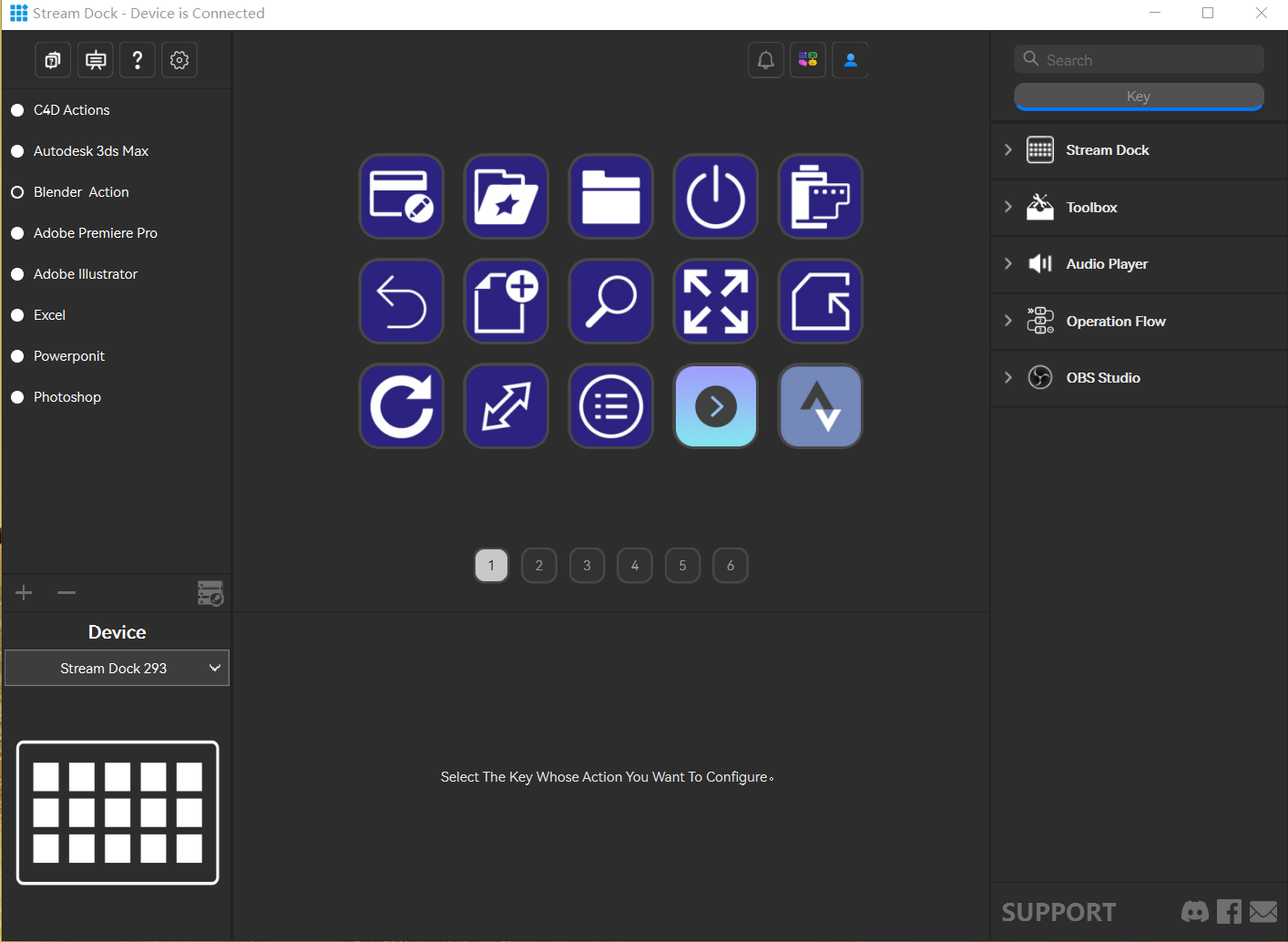Image resolution: width=1288 pixels, height=942 pixels.
Task: Click the device key grid thumbnail
Action: pyautogui.click(x=118, y=813)
